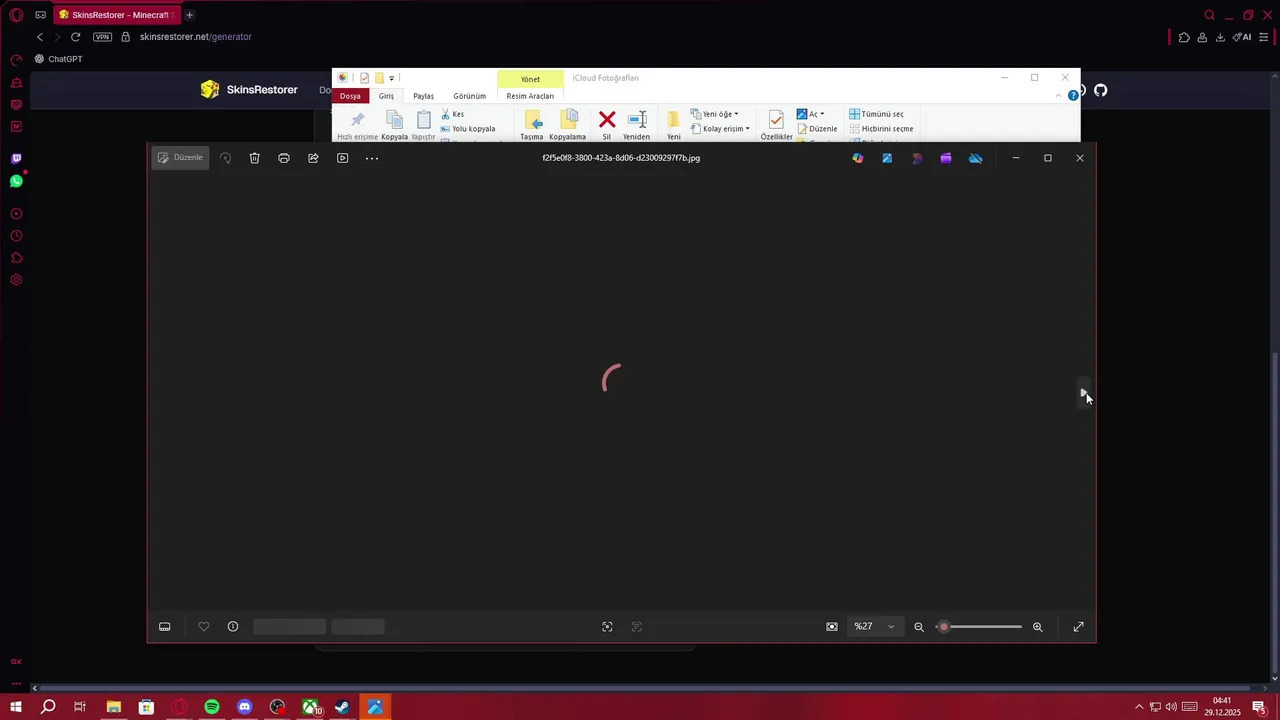Go to next photo with right arrow
The height and width of the screenshot is (720, 1280).
tap(1084, 394)
